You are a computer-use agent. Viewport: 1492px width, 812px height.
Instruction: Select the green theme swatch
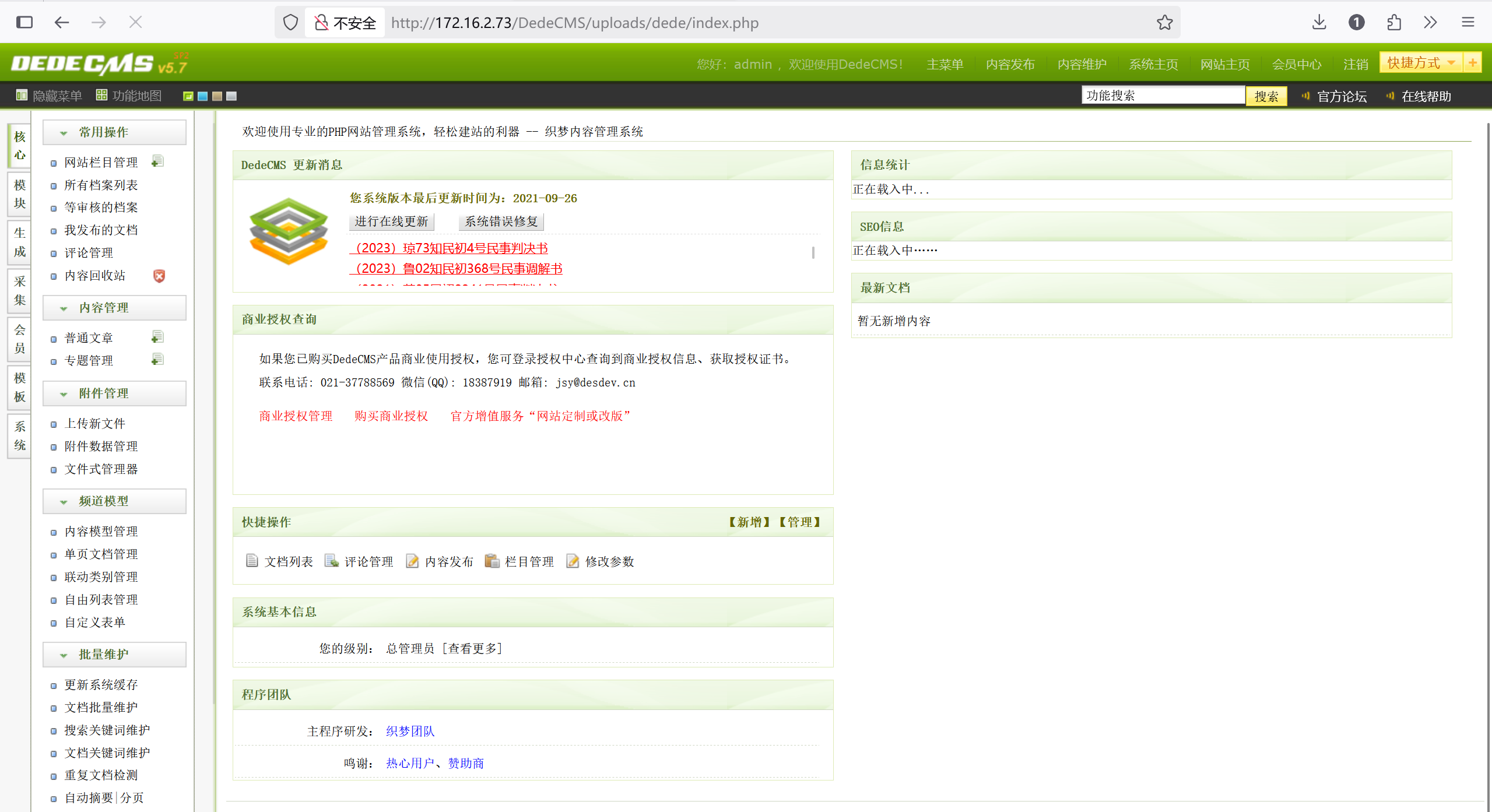coord(188,96)
